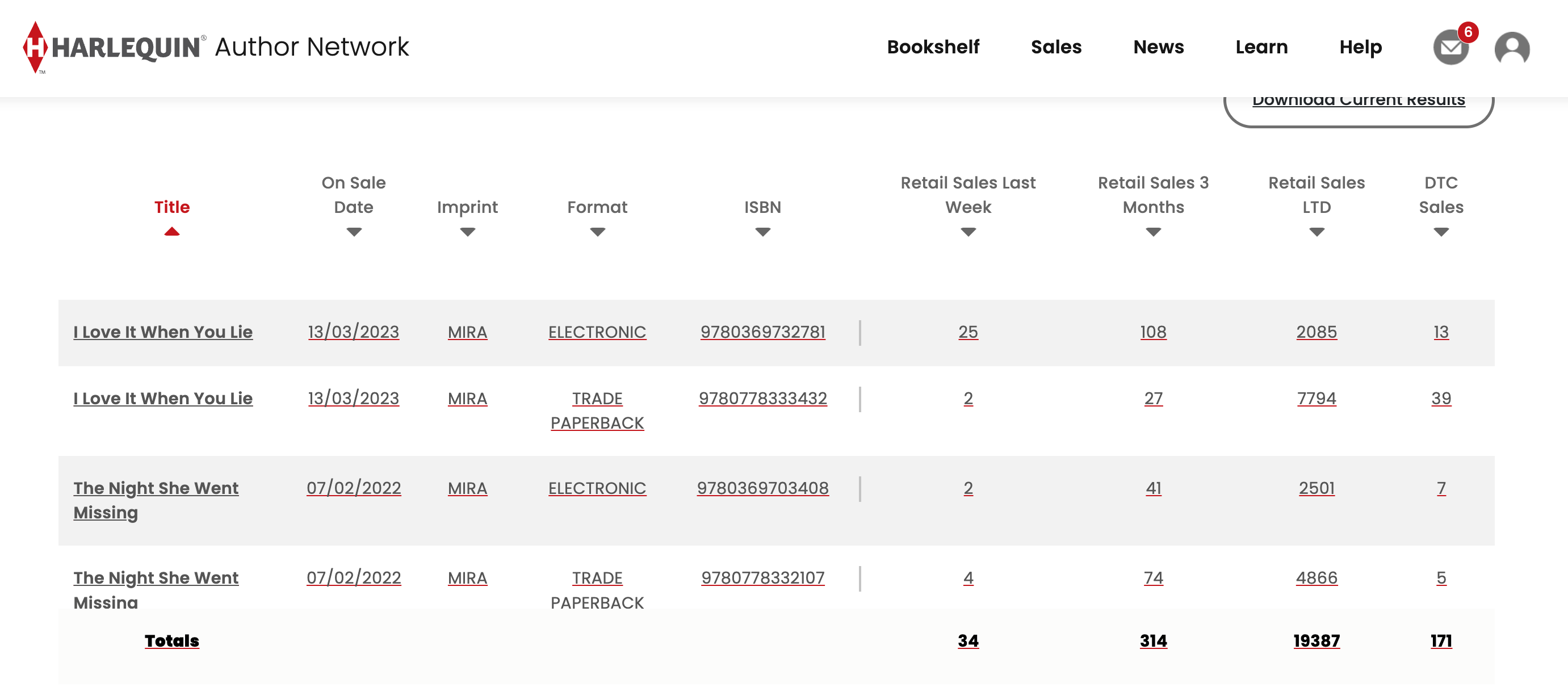Open ISBN 9780369732781 link
This screenshot has width=1568, height=687.
pyautogui.click(x=762, y=332)
